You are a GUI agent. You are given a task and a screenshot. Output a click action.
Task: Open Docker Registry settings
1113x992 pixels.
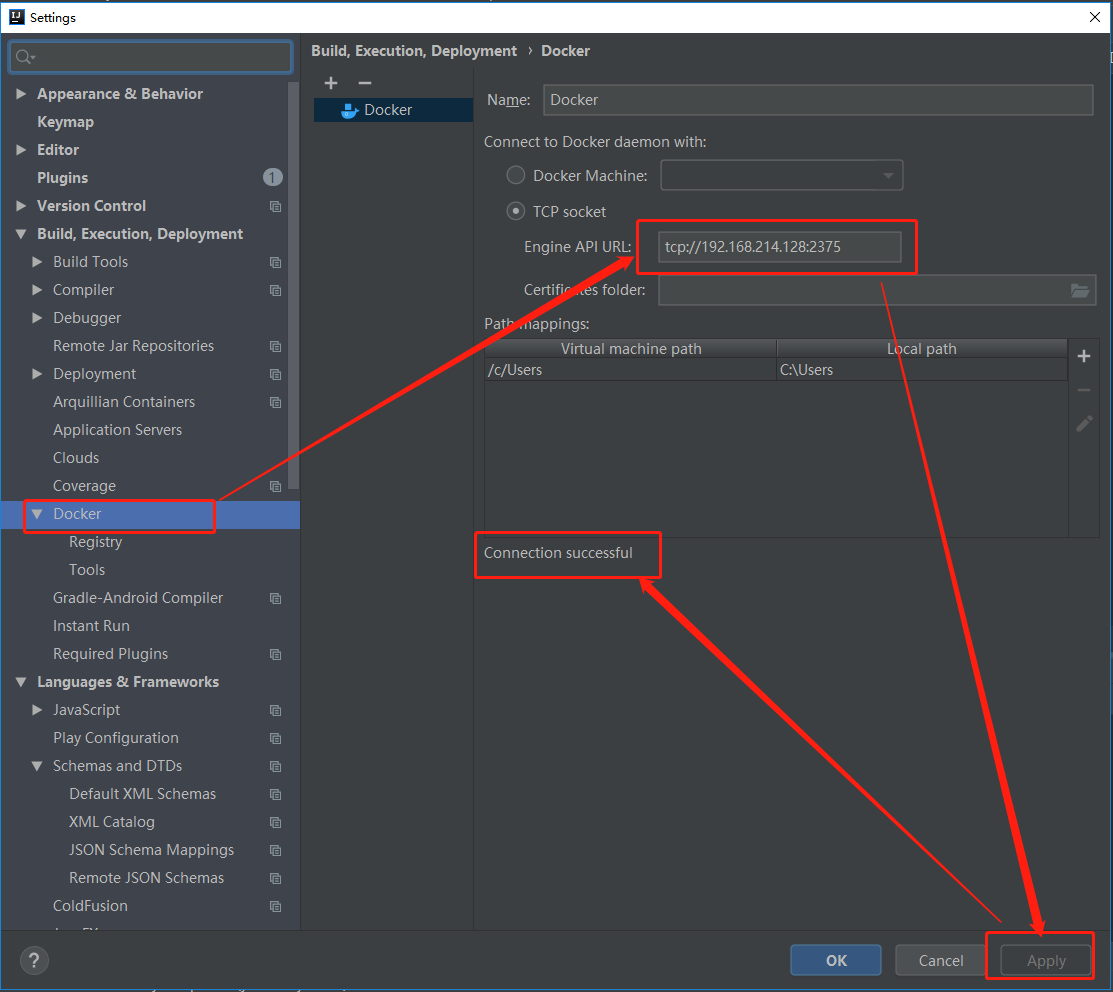(x=96, y=542)
